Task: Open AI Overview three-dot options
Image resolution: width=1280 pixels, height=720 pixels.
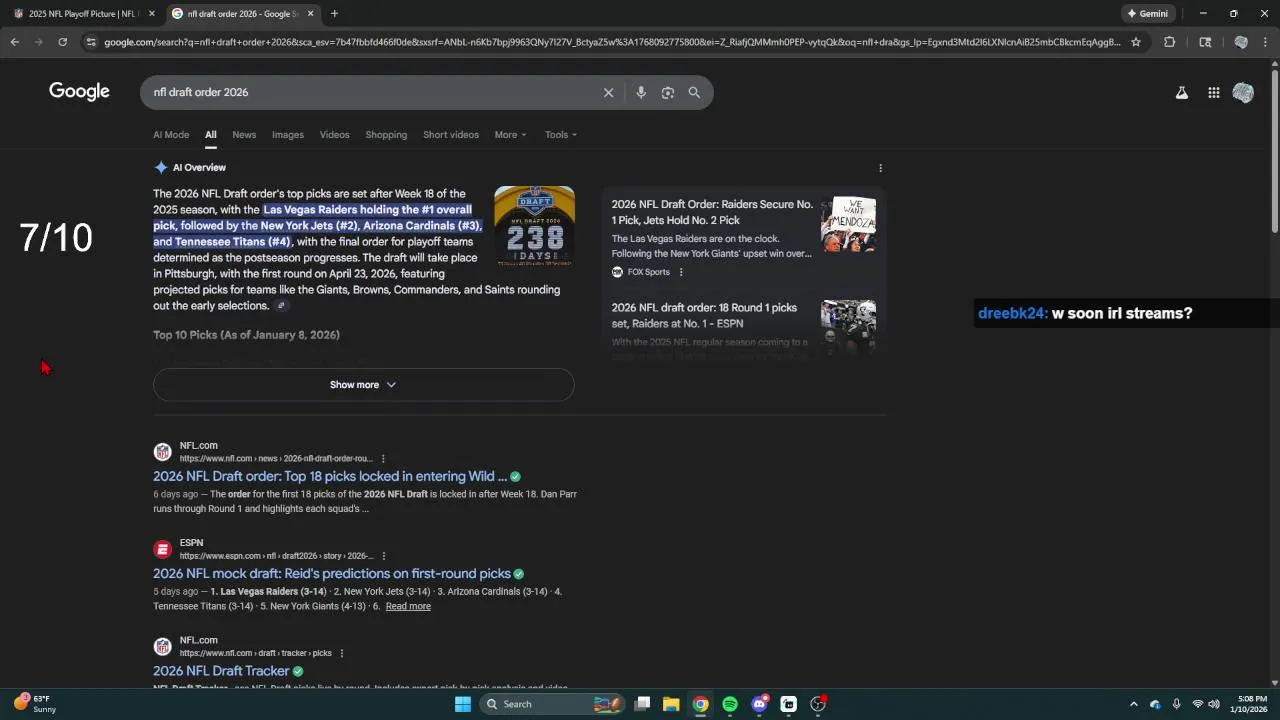Action: coord(880,168)
